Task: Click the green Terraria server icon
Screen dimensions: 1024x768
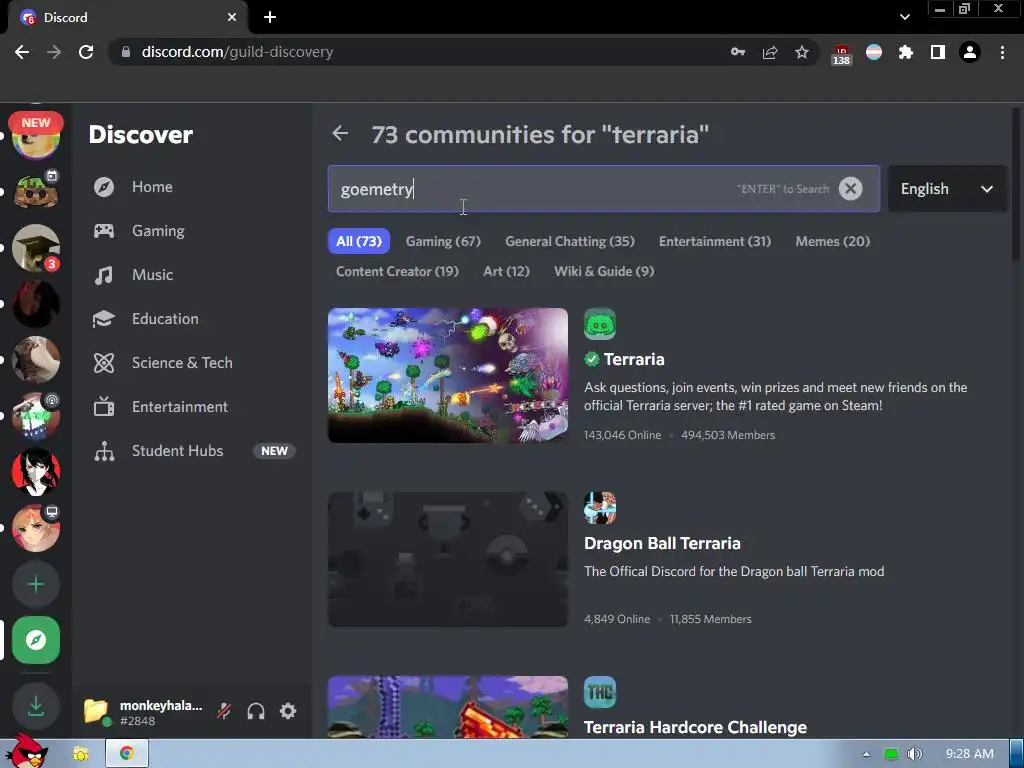Action: point(600,324)
